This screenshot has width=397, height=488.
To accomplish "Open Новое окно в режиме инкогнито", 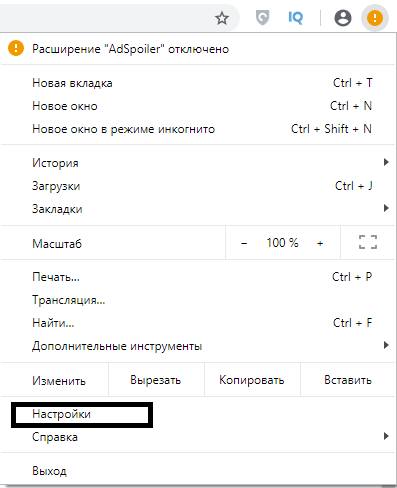I will [x=198, y=129].
